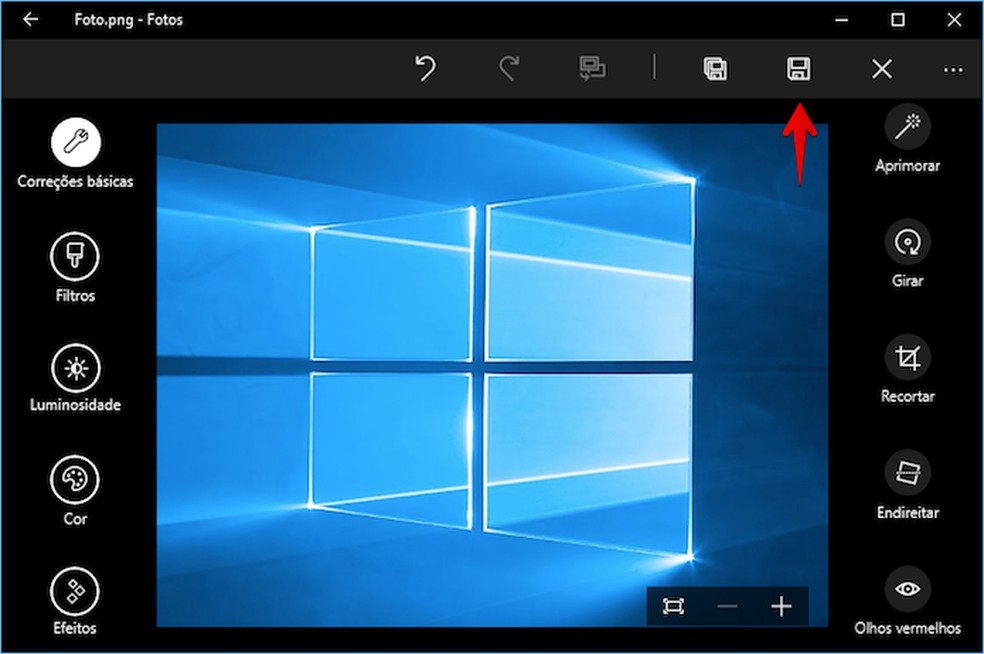Cancel editing with the toolbar X
The width and height of the screenshot is (984, 654).
point(882,69)
